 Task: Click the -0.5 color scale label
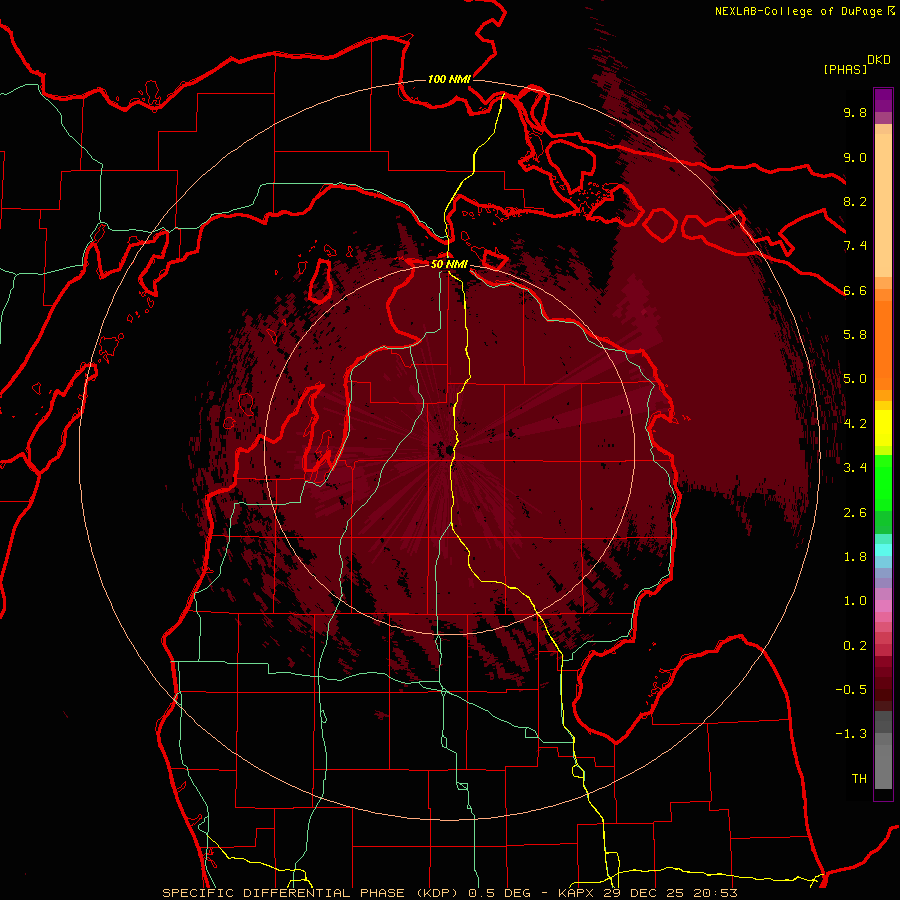[851, 690]
